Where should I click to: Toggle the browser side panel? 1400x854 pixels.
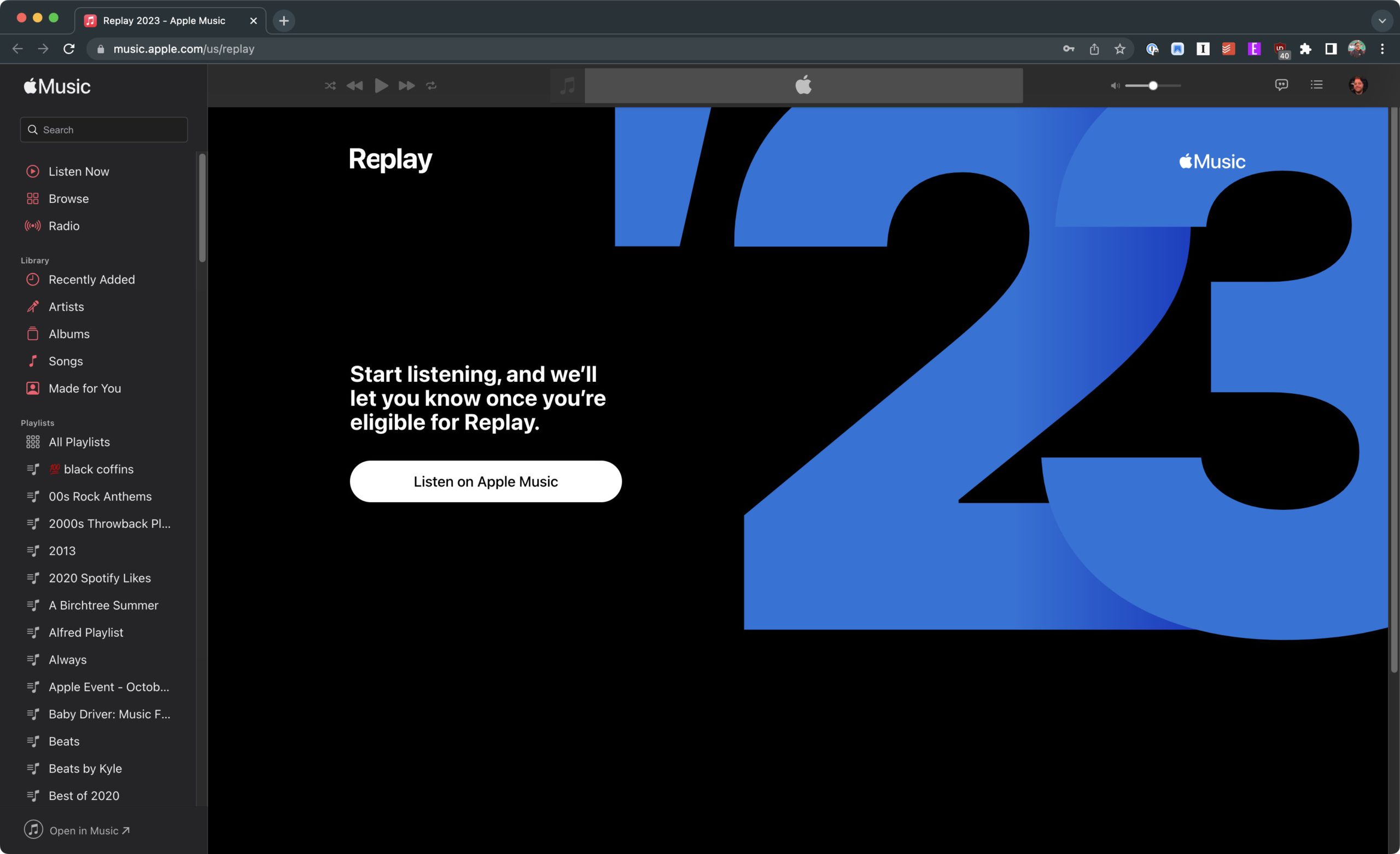(x=1331, y=49)
